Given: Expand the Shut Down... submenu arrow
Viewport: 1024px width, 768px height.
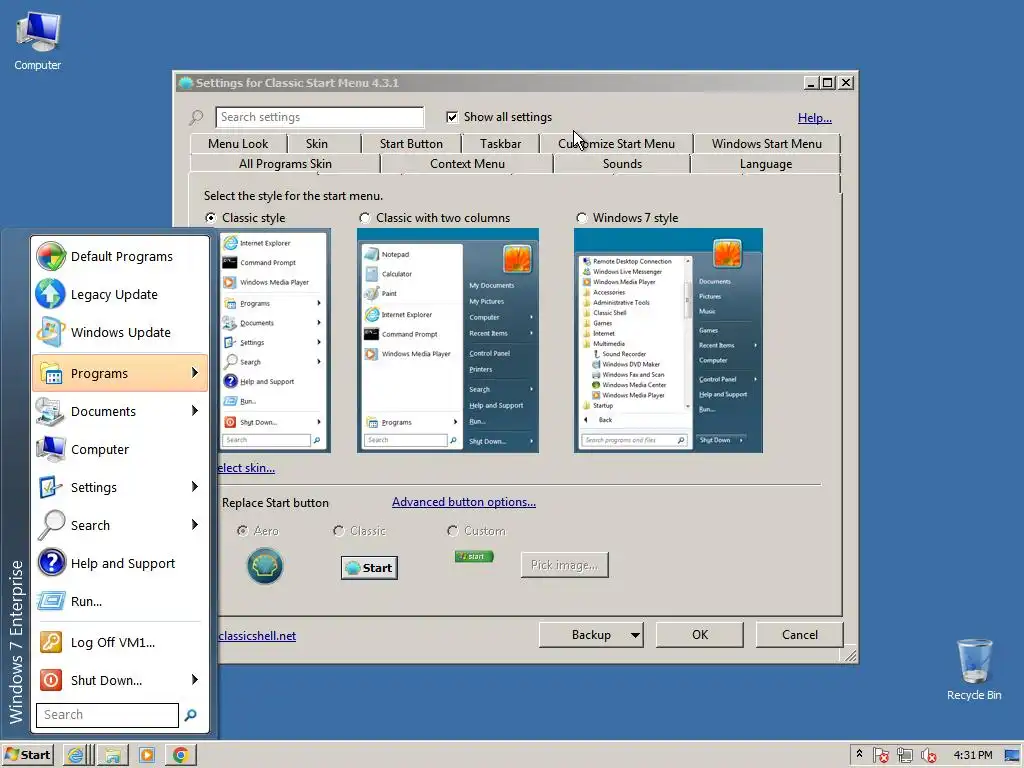Looking at the screenshot, I should [195, 679].
